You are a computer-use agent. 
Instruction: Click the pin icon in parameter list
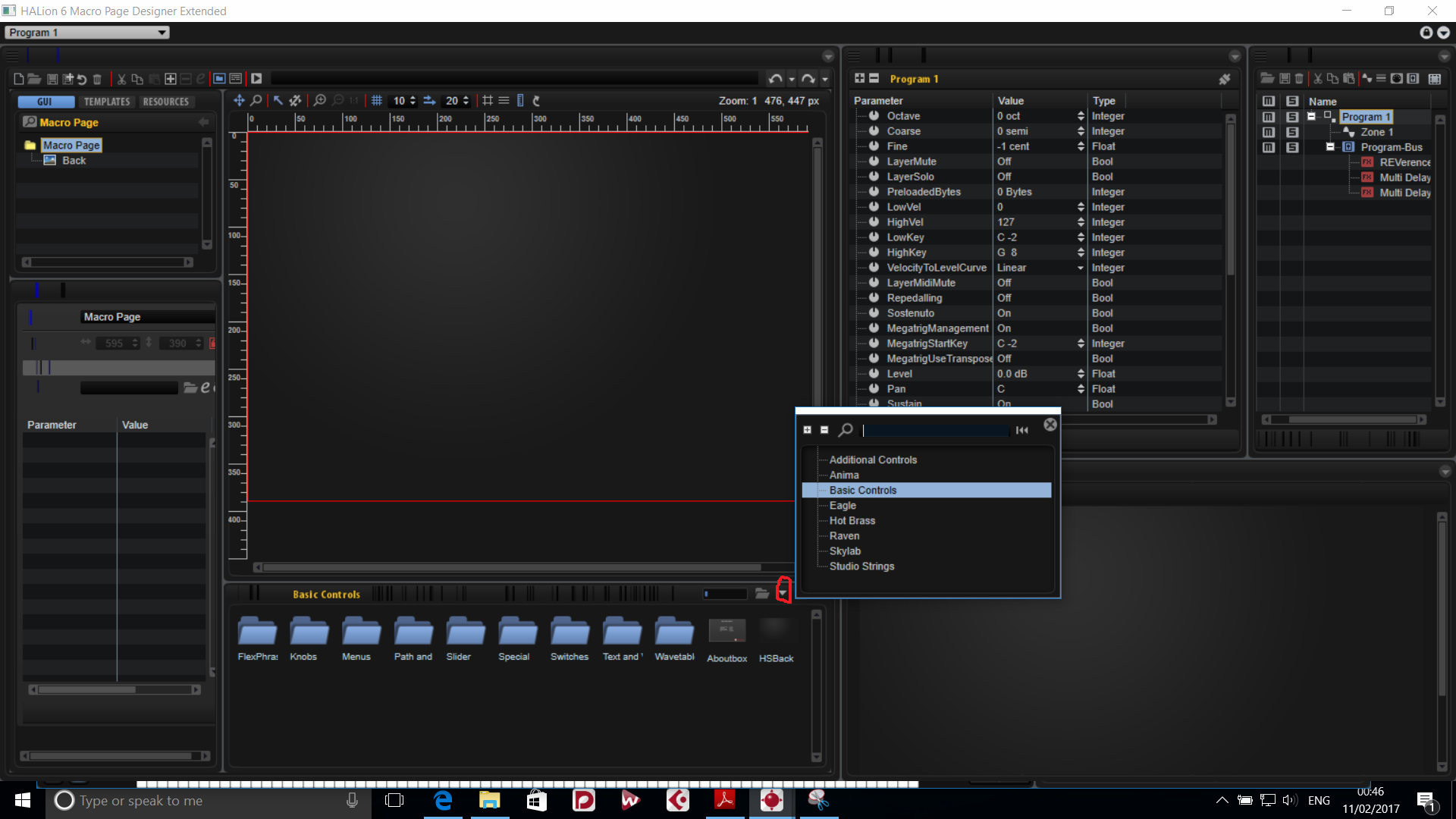(x=1224, y=79)
